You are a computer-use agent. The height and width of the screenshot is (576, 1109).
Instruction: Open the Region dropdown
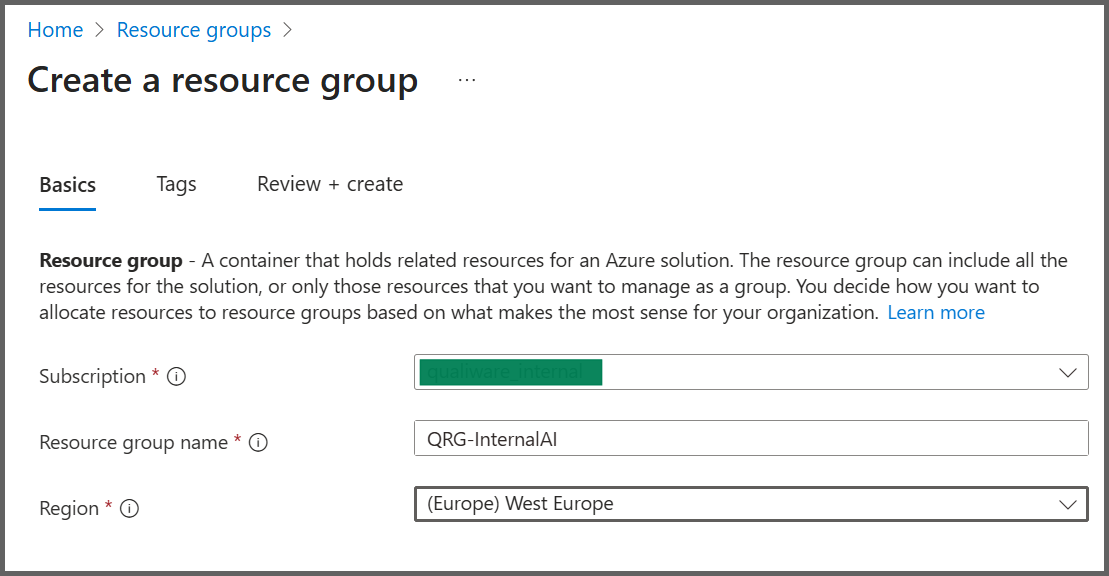point(750,503)
